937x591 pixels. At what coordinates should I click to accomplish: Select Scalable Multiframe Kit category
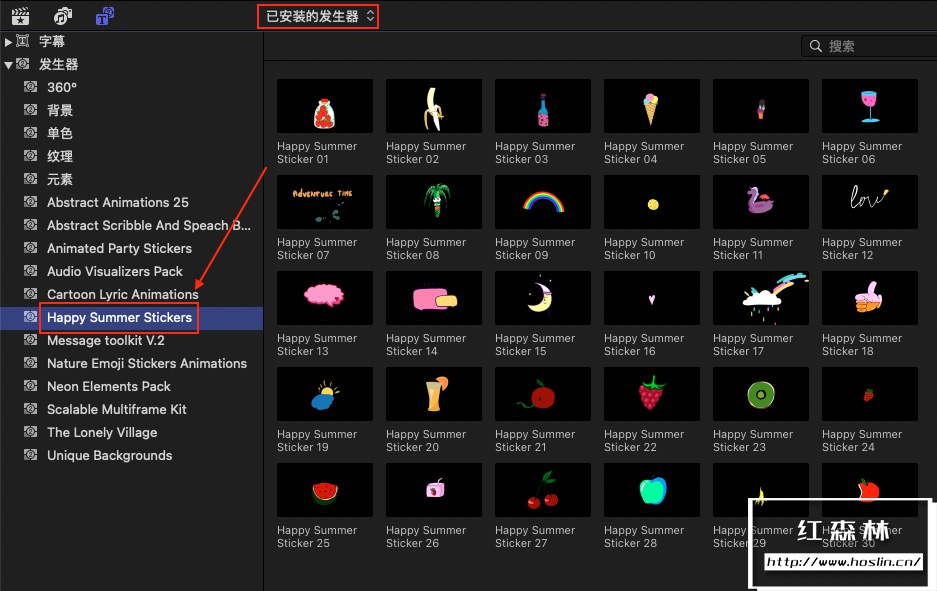point(117,409)
